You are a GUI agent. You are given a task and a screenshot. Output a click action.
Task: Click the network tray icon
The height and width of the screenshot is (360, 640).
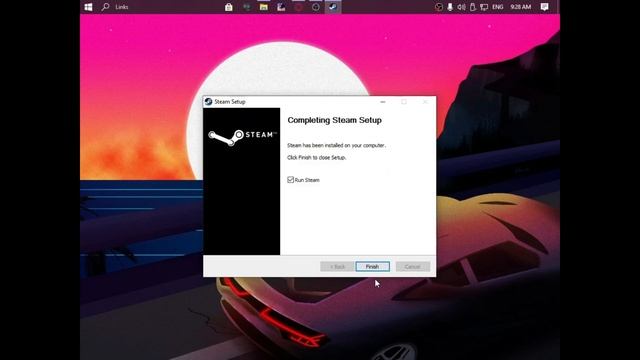point(484,7)
